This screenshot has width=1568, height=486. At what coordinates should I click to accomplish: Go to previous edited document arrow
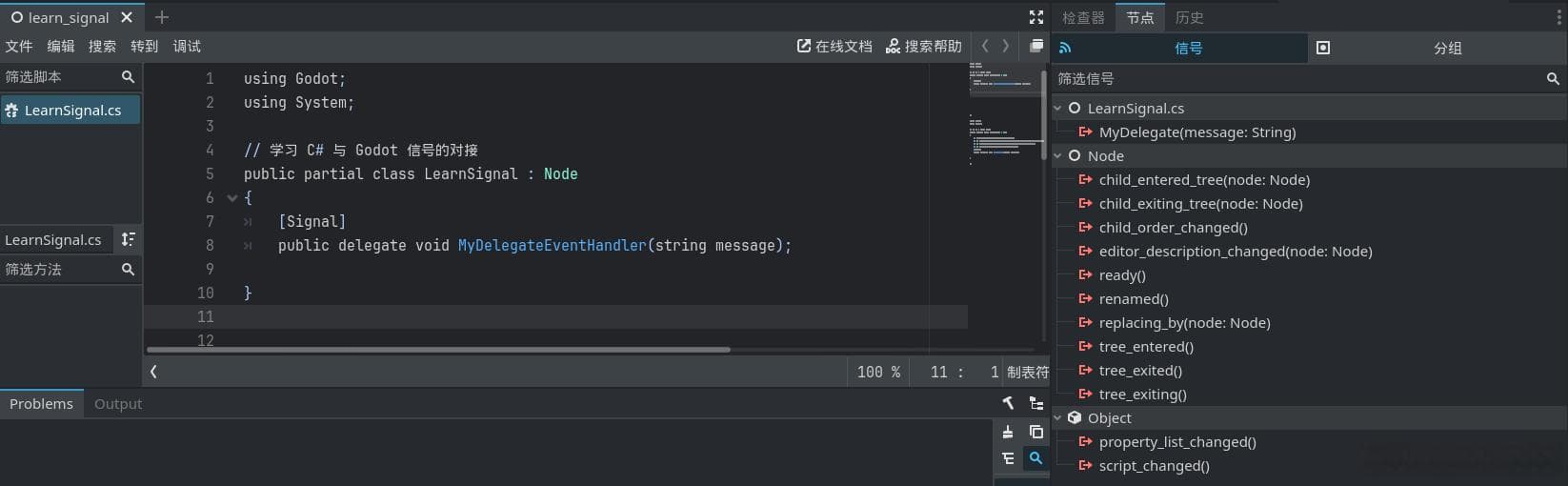985,46
